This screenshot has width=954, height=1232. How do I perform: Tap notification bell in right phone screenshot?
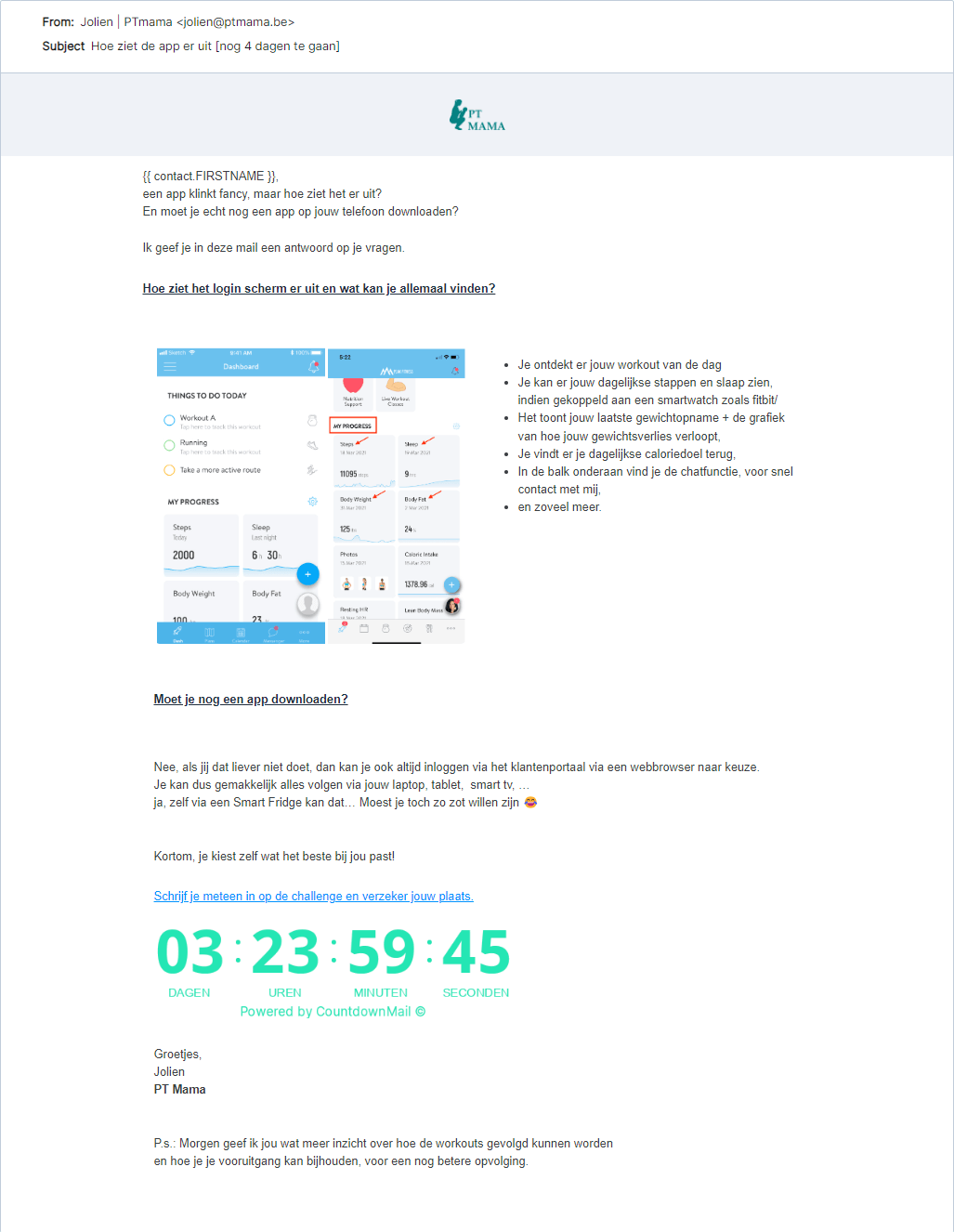click(455, 371)
